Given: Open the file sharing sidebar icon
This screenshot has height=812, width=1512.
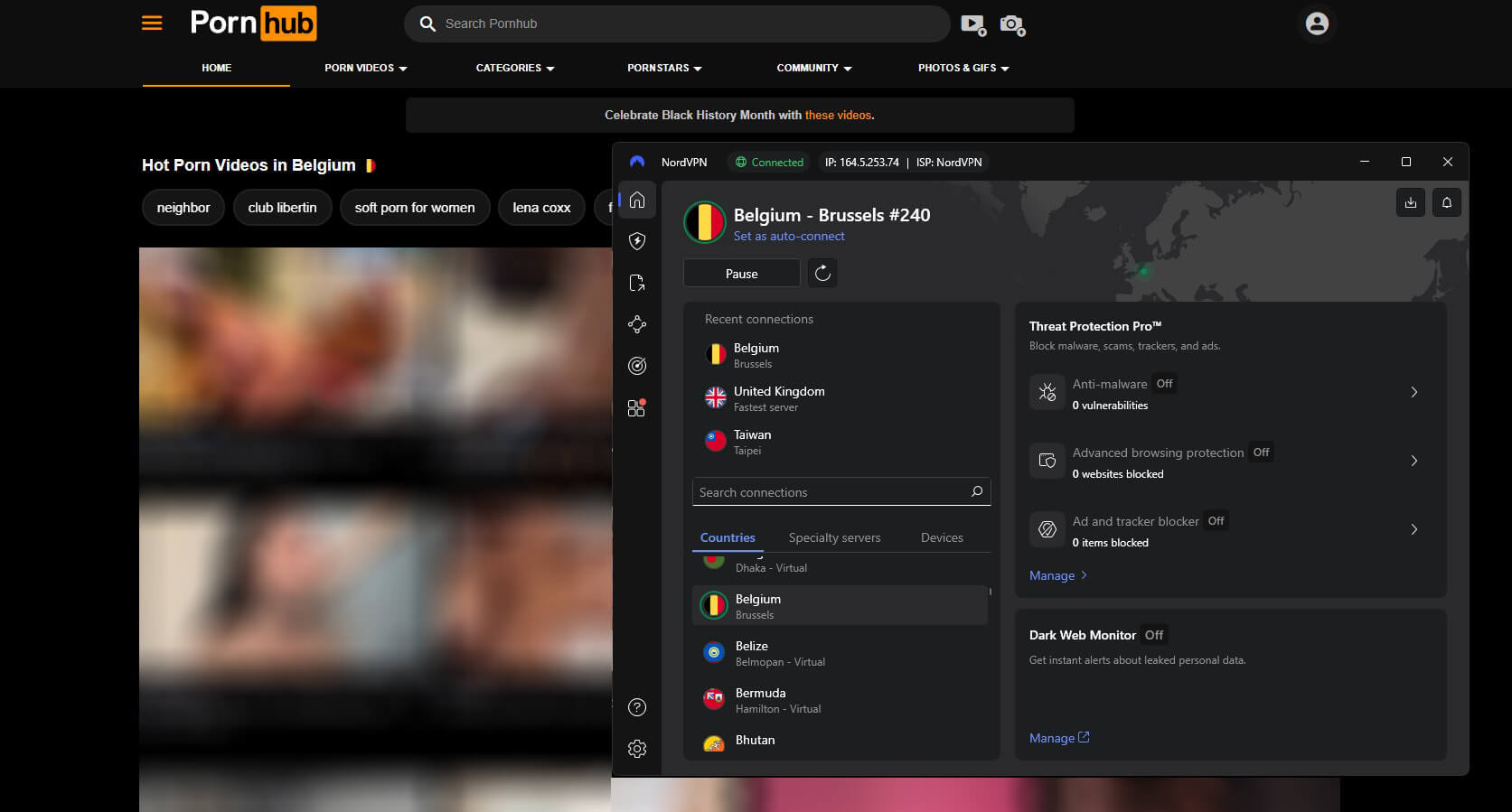Looking at the screenshot, I should (637, 283).
